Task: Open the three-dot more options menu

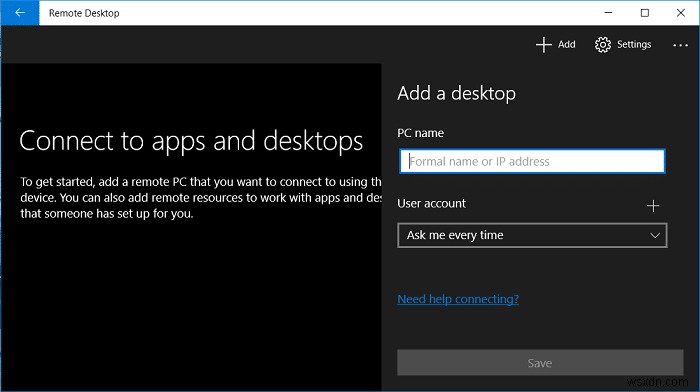Action: 680,45
